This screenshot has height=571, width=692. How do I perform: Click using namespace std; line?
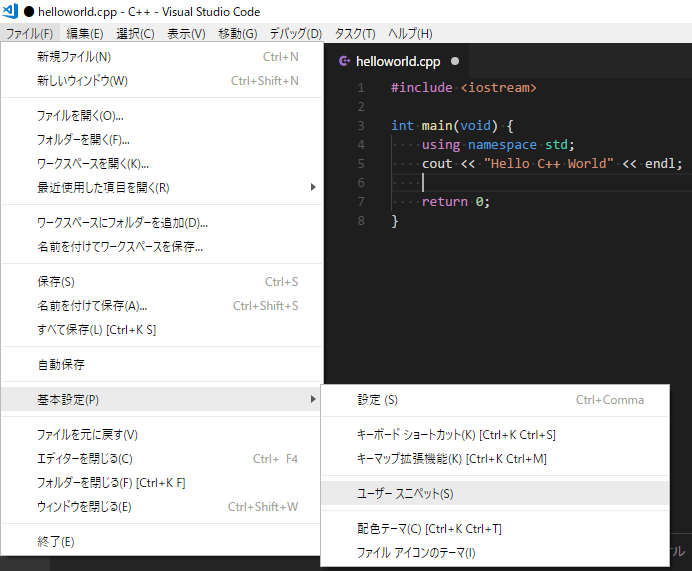coord(498,145)
